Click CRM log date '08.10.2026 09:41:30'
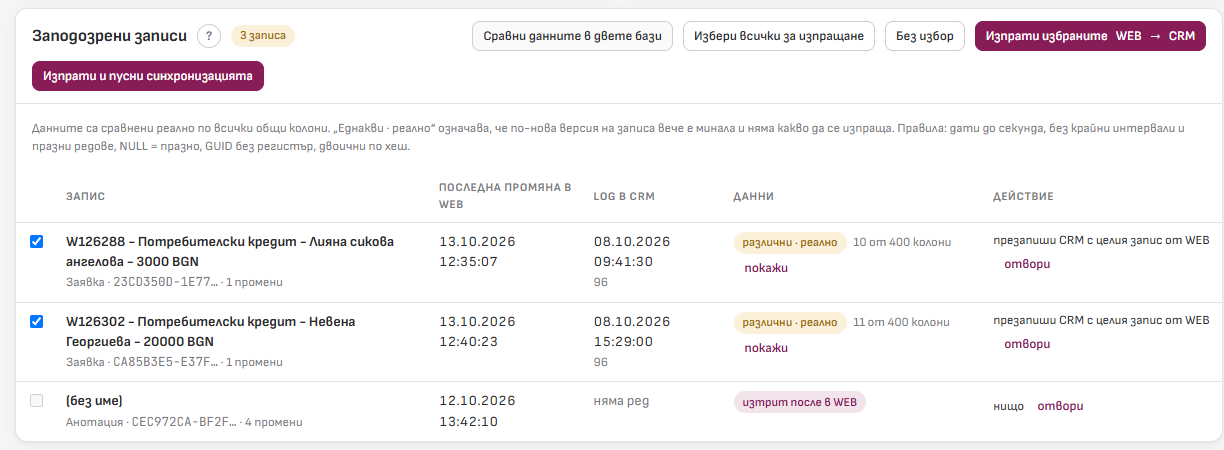The height and width of the screenshot is (450, 1224). 631,252
